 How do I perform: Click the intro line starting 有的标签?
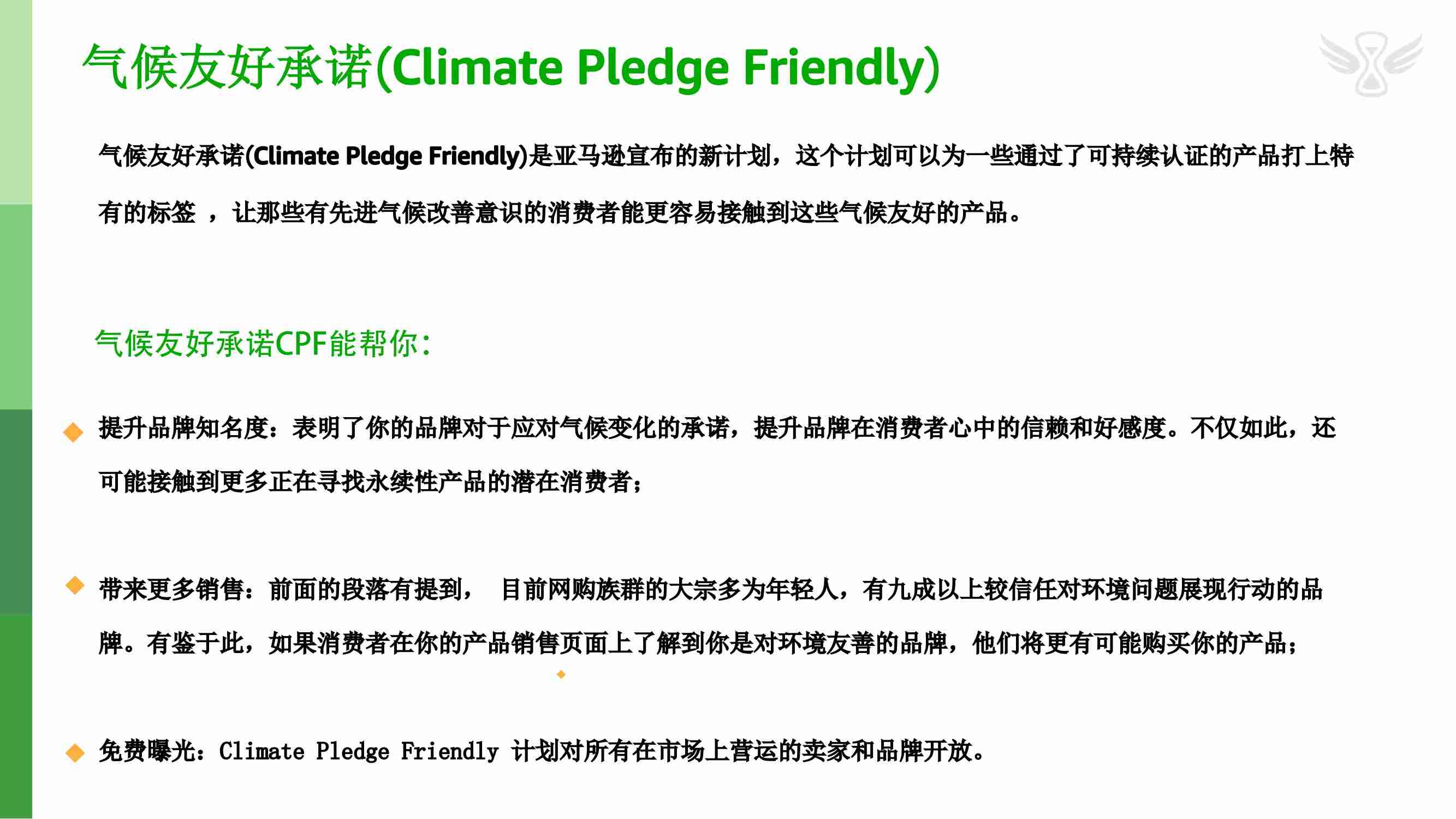(x=560, y=213)
